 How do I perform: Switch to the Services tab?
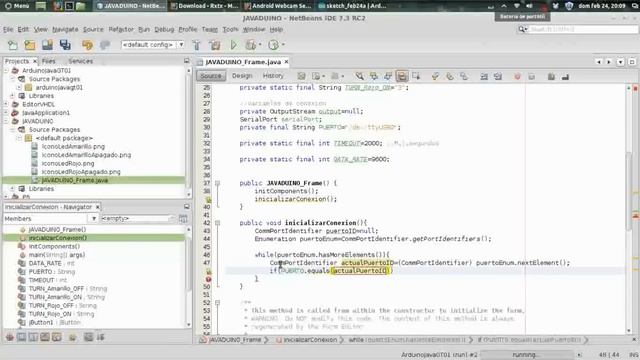[x=81, y=61]
